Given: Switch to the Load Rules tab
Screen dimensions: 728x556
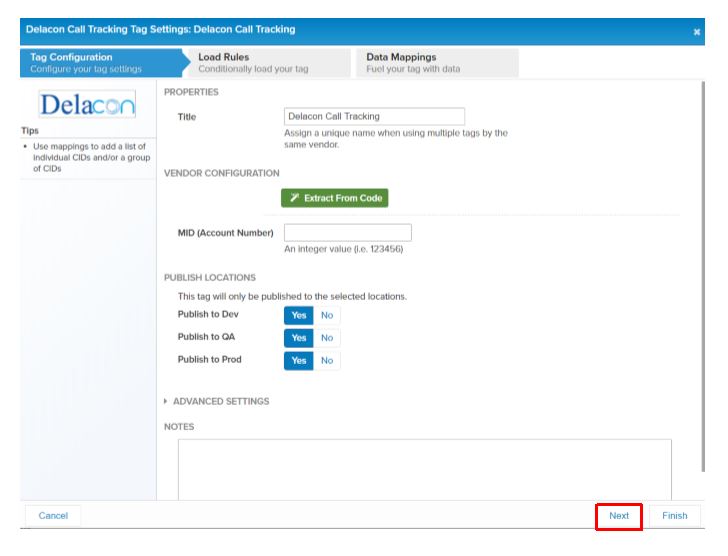Looking at the screenshot, I should click(269, 63).
